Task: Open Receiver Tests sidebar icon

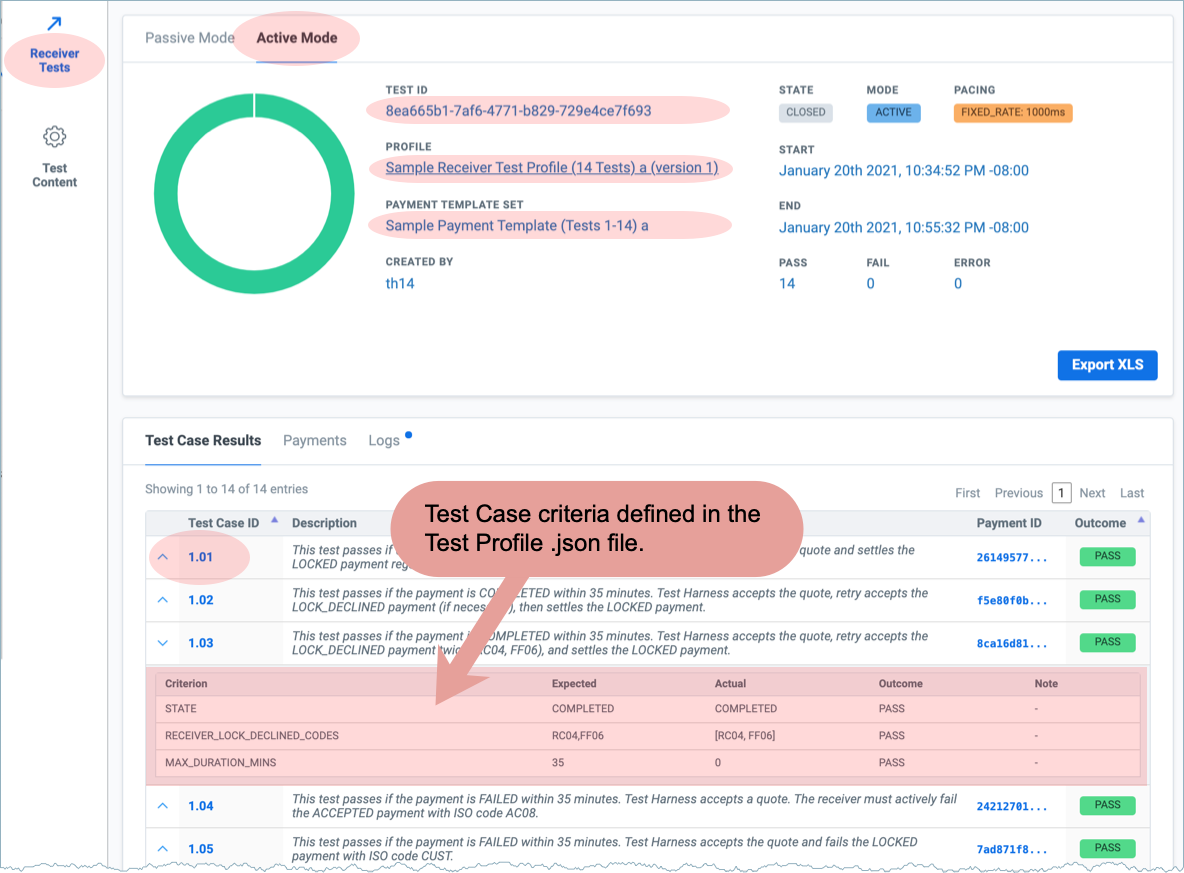Action: coord(54,25)
